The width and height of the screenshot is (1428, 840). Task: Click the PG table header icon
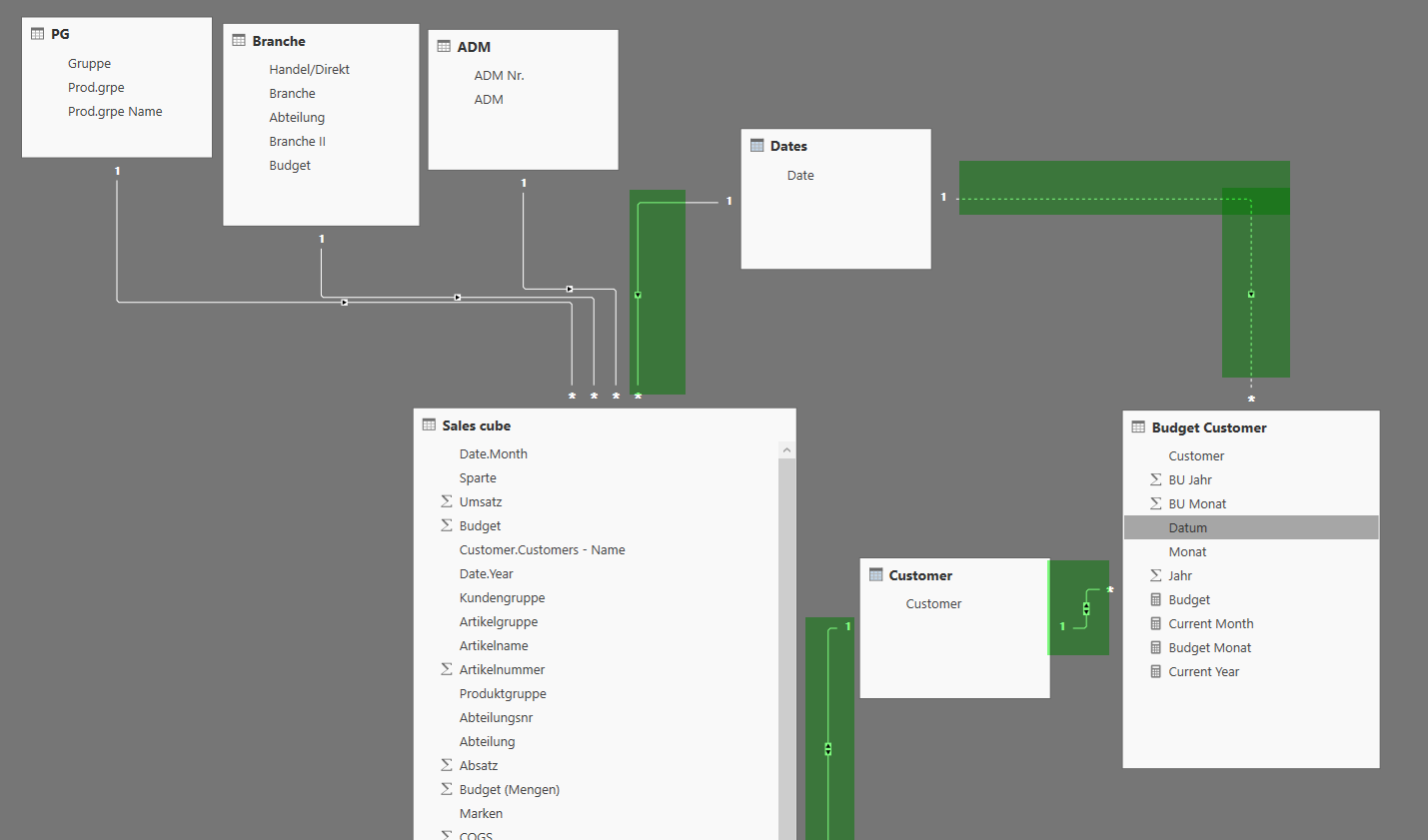(x=38, y=34)
